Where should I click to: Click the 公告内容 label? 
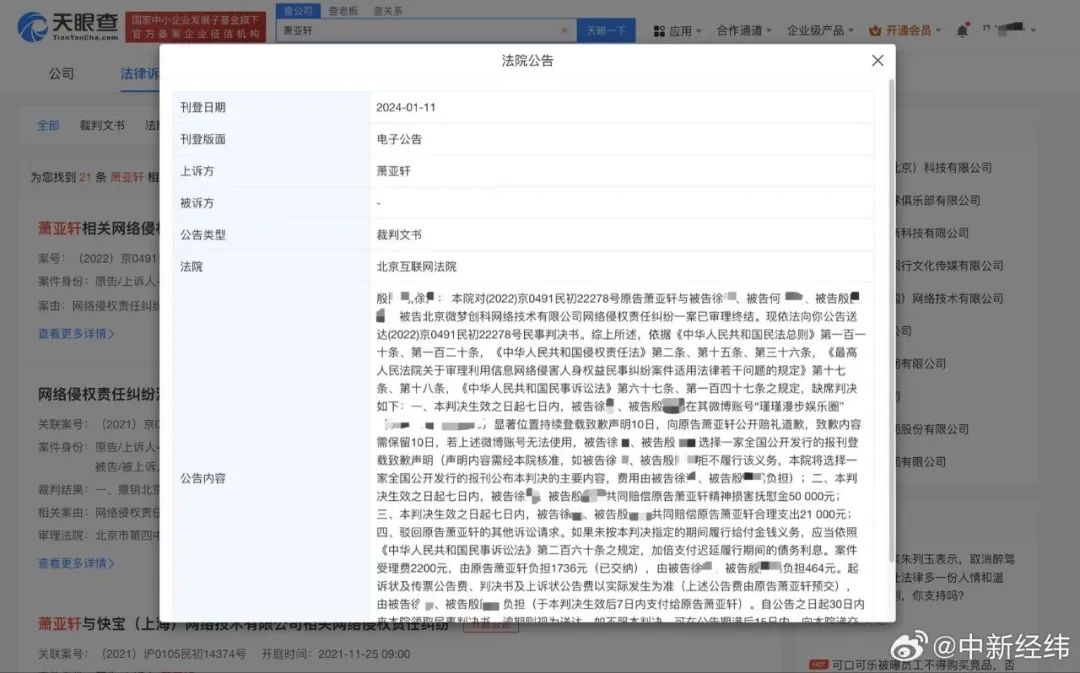pos(202,478)
